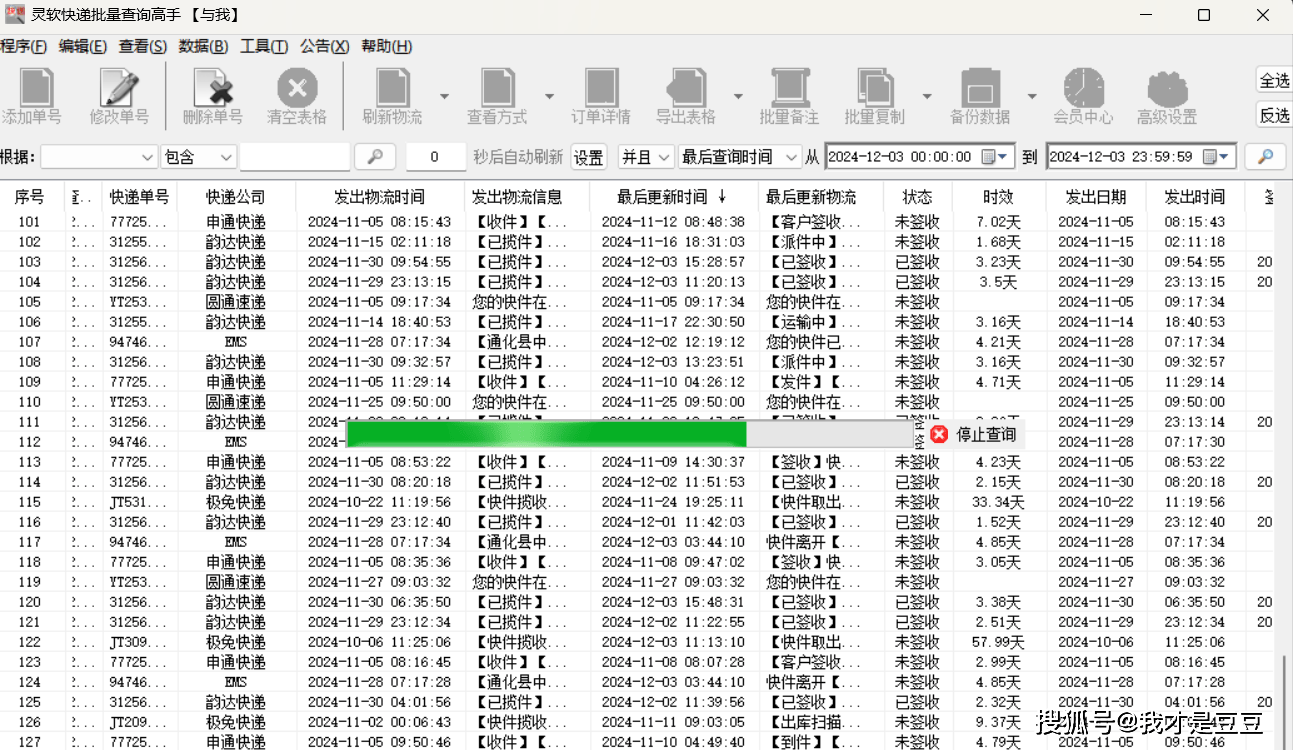Open the 工具(T) menu
The height and width of the screenshot is (750, 1293).
[x=264, y=46]
